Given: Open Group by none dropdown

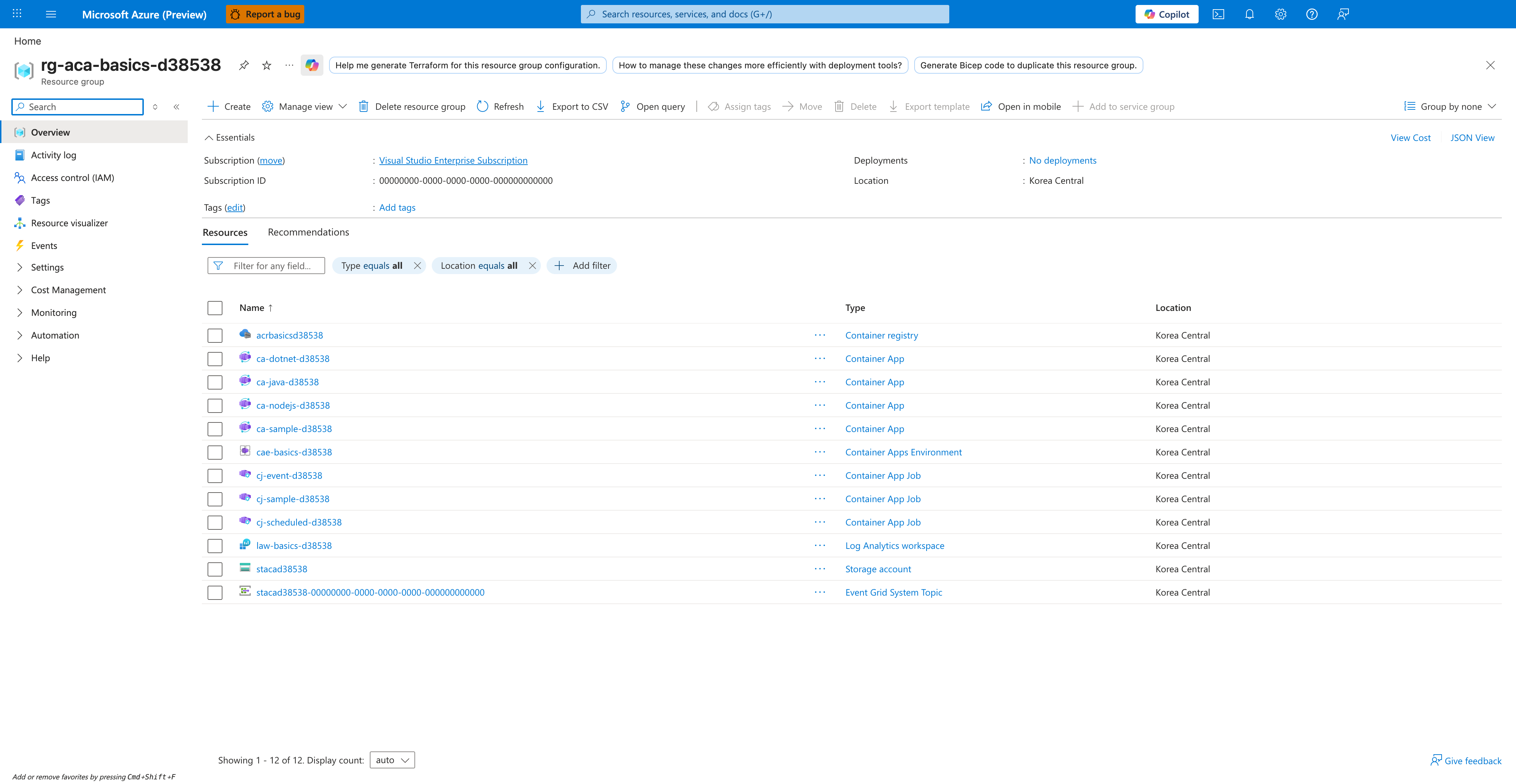Looking at the screenshot, I should point(1450,107).
